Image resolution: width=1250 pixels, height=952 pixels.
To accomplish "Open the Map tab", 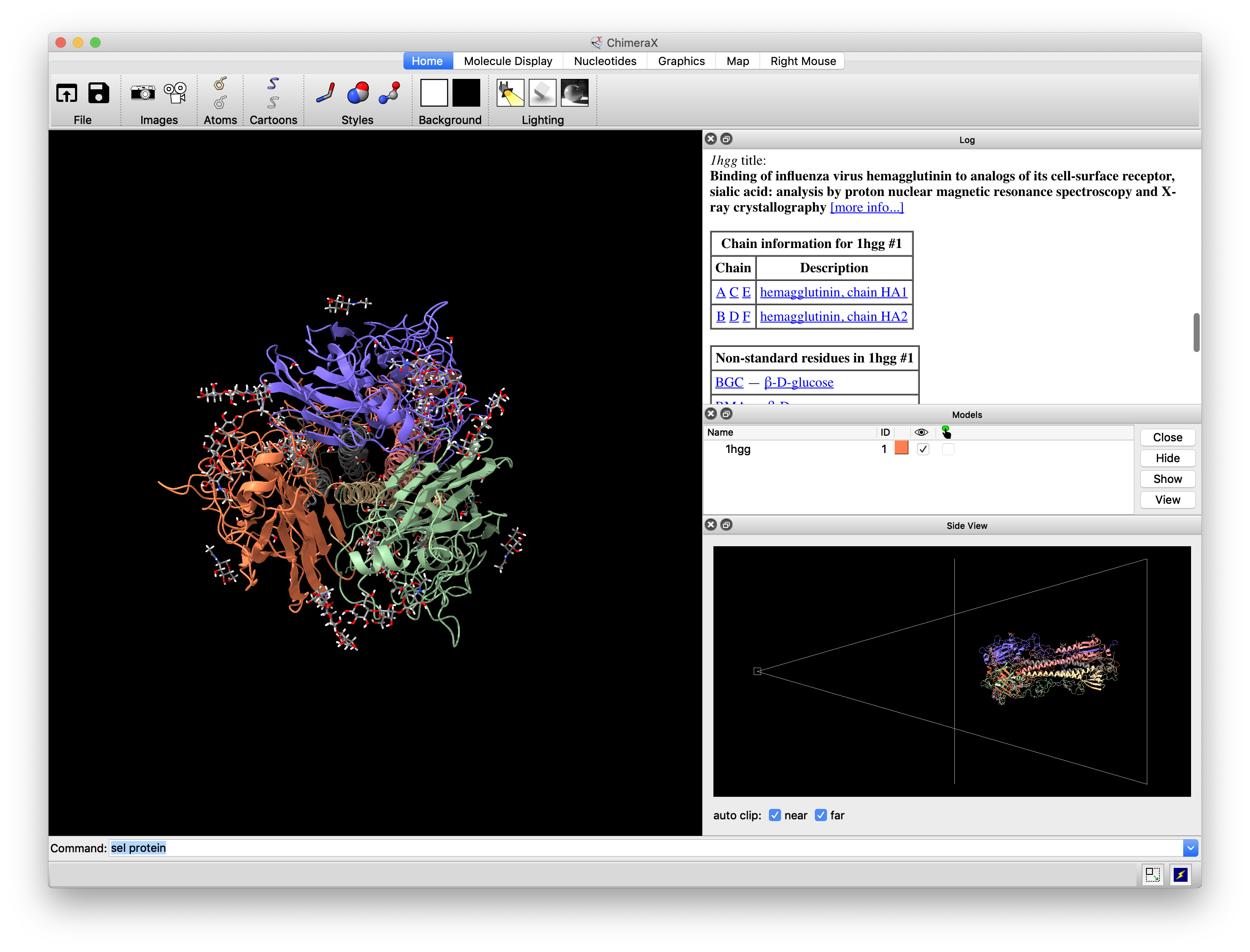I will [x=738, y=61].
